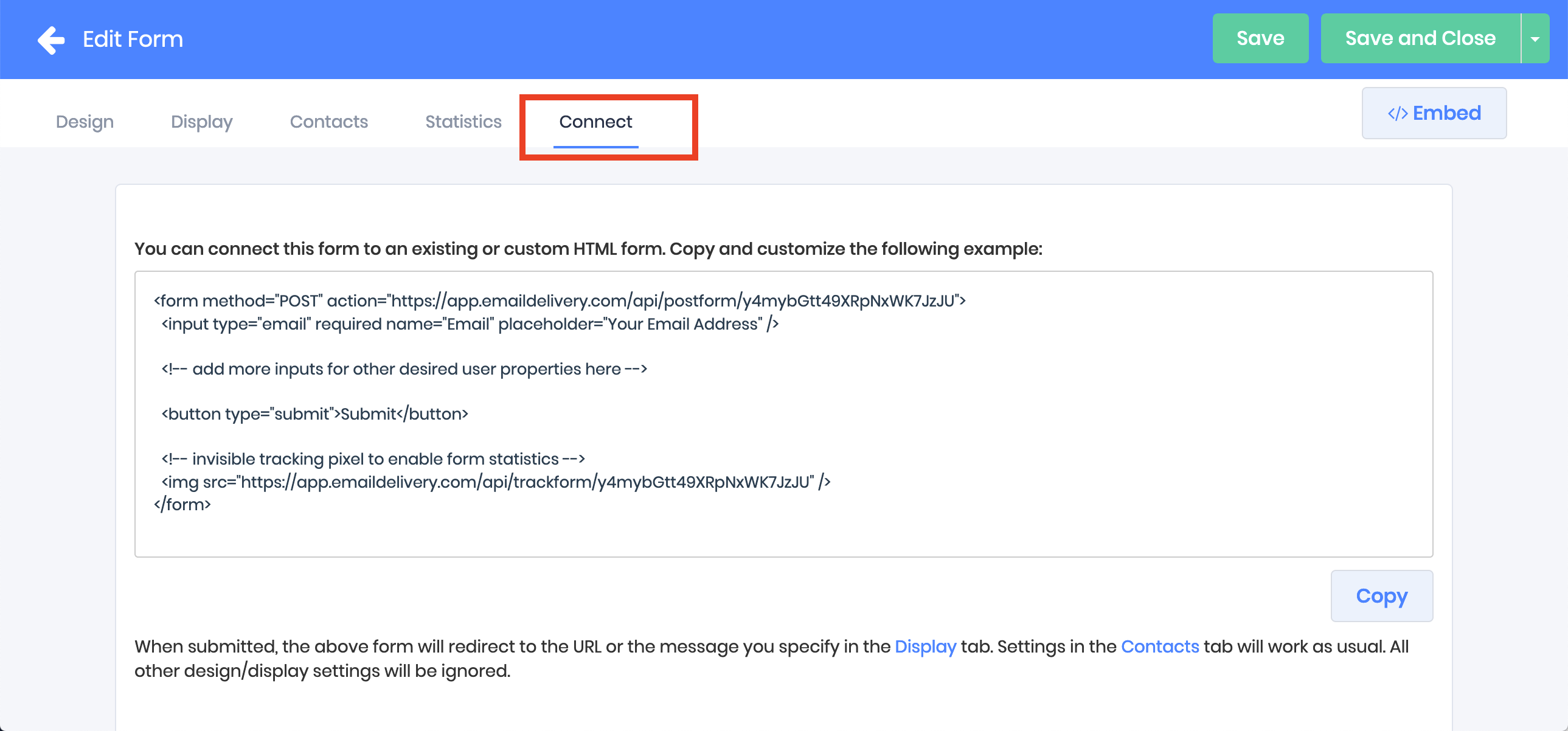Click the form method POST line

559,300
